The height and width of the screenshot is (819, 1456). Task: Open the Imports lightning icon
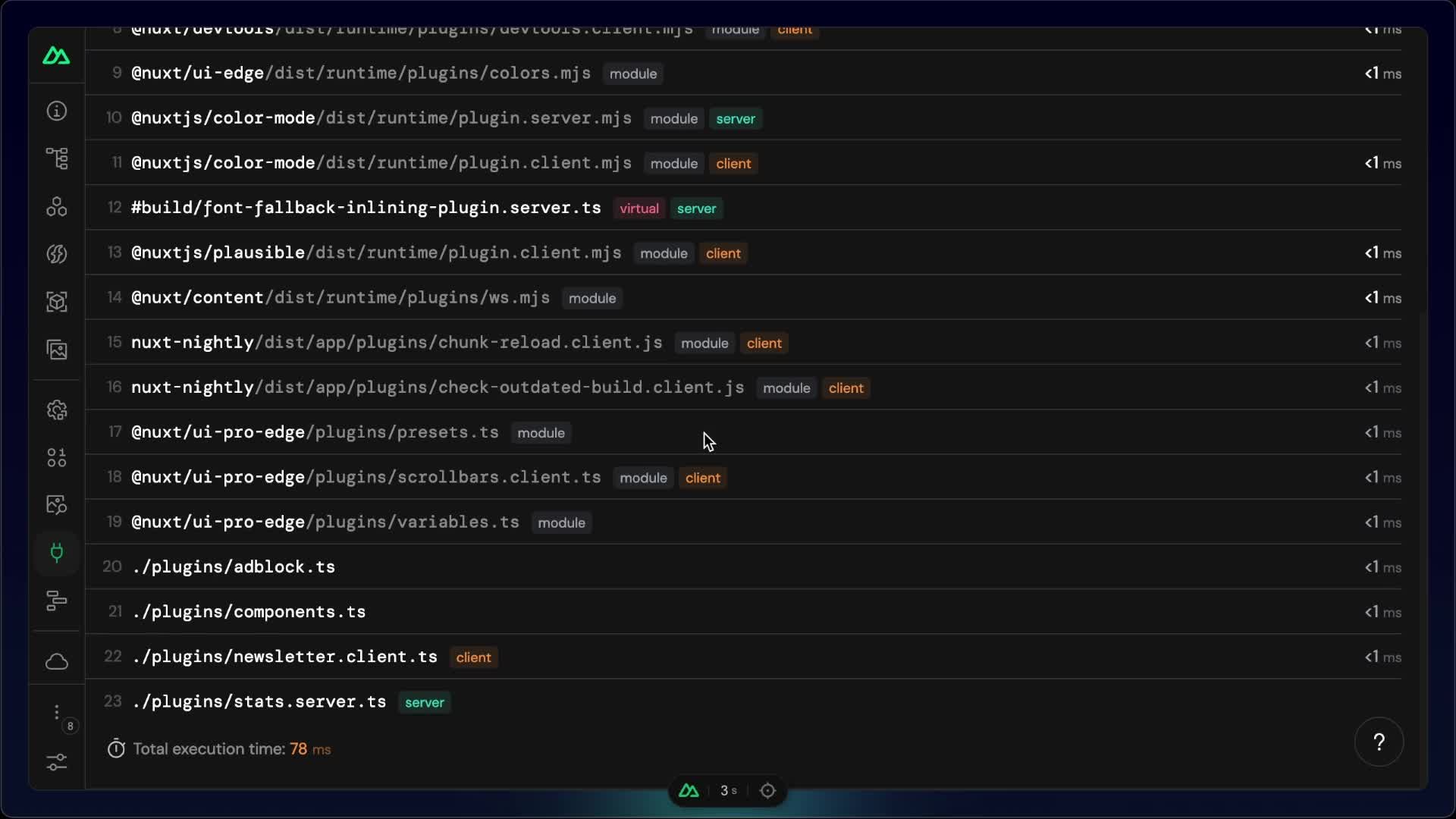(x=57, y=254)
